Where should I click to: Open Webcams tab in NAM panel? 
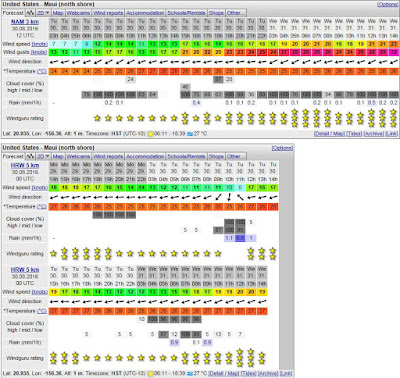(78, 13)
